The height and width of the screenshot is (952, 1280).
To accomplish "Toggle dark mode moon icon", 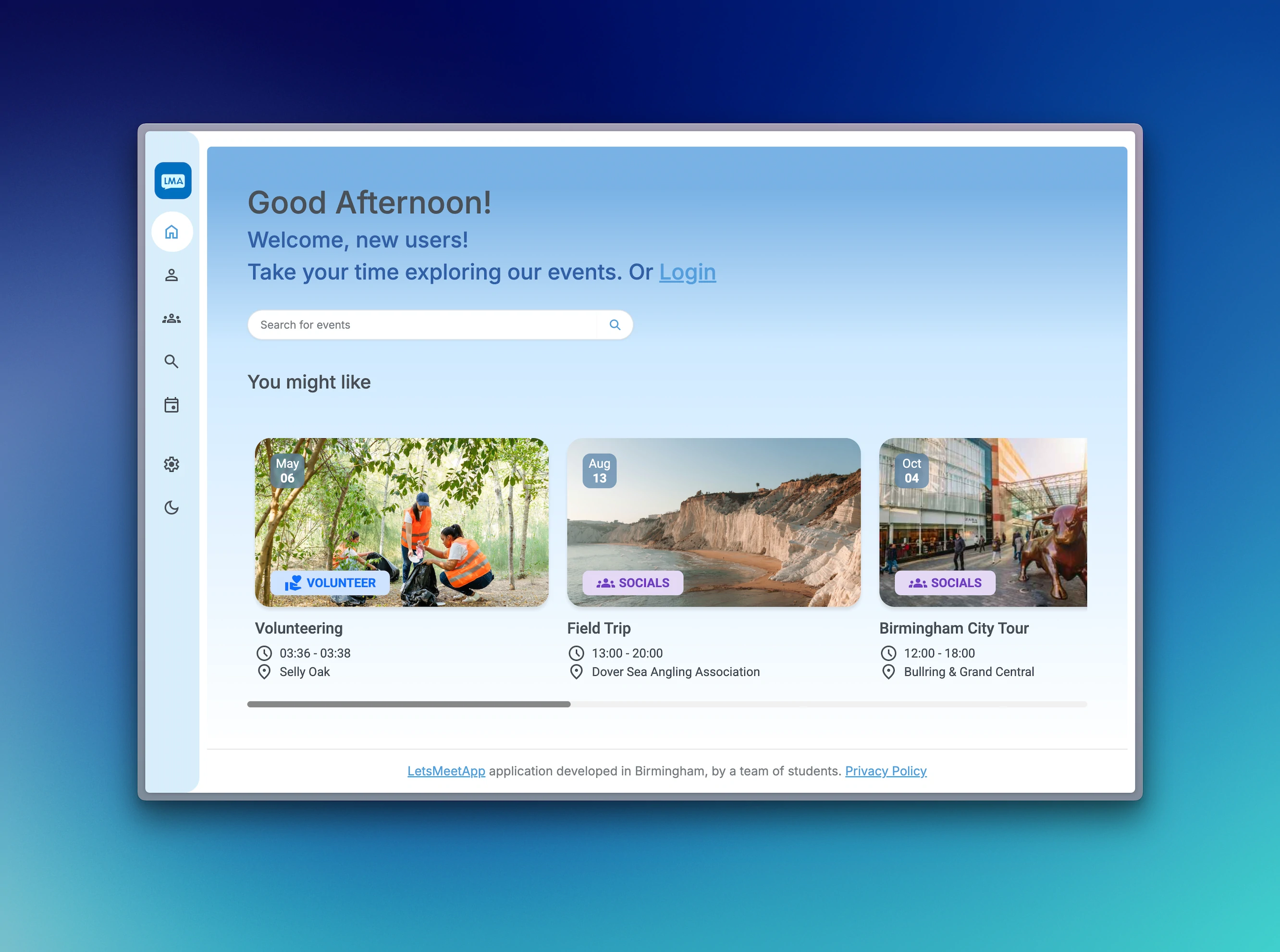I will coord(172,507).
